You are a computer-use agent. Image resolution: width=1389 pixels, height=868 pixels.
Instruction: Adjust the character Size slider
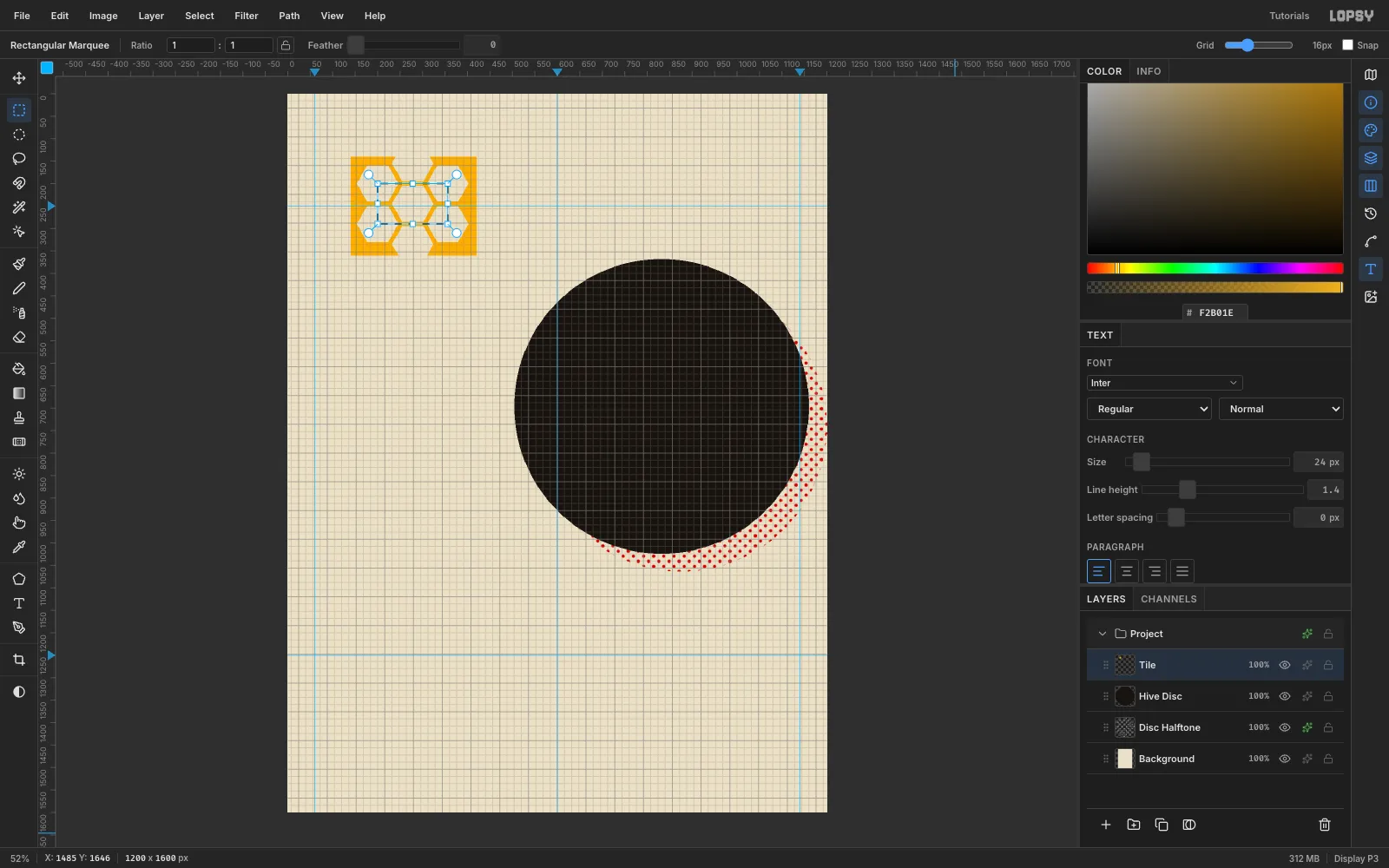[1208, 462]
